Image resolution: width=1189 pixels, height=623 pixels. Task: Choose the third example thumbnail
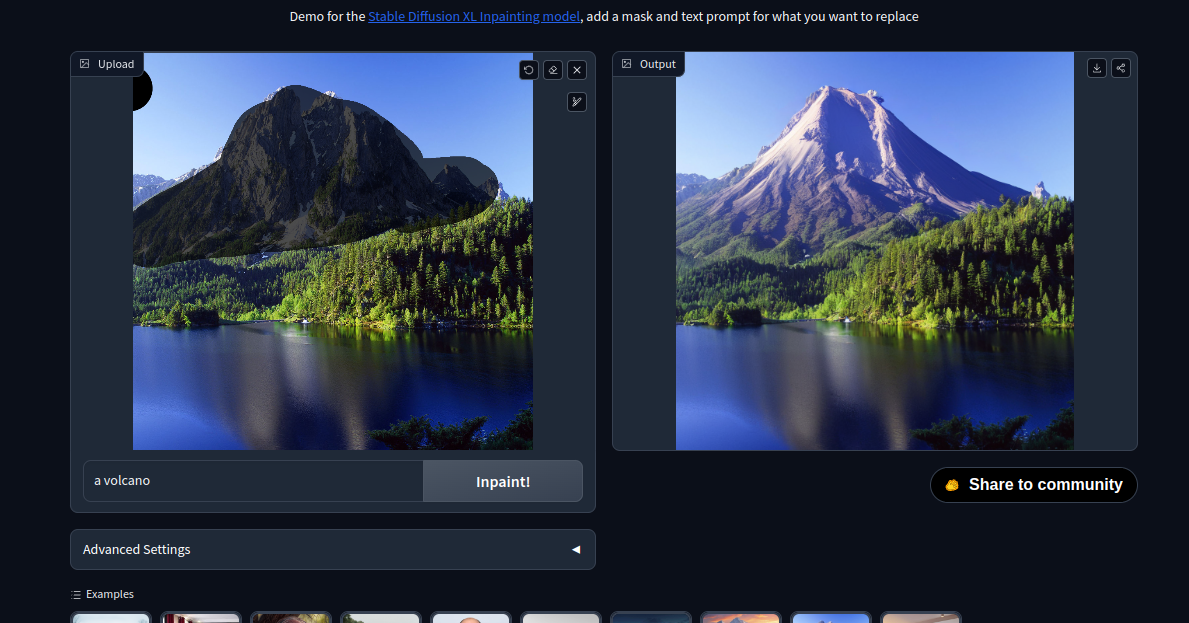click(291, 617)
